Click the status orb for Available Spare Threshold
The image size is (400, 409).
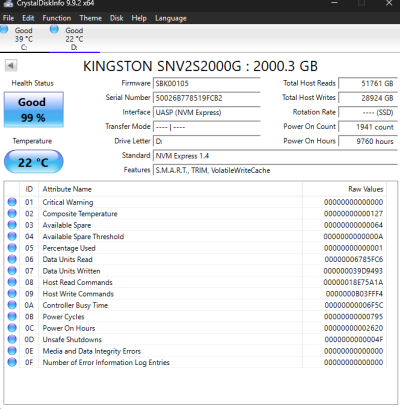pyautogui.click(x=12, y=236)
